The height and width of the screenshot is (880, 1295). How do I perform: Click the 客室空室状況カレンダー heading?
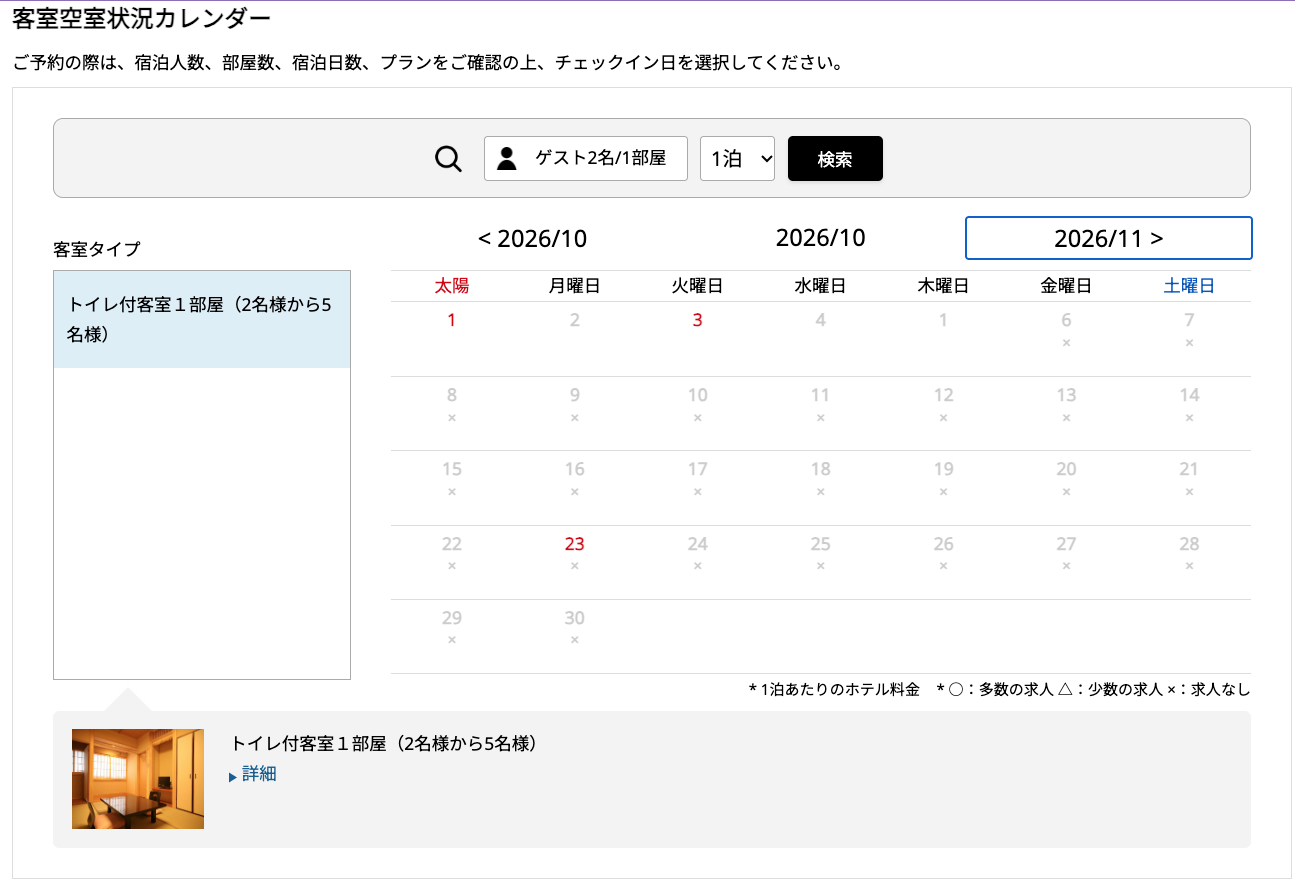[141, 18]
